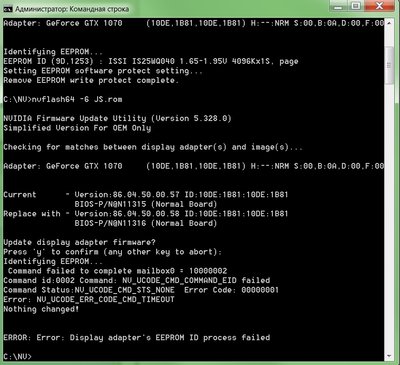
Task: Click the scrollbar down arrow
Action: pyautogui.click(x=389, y=356)
